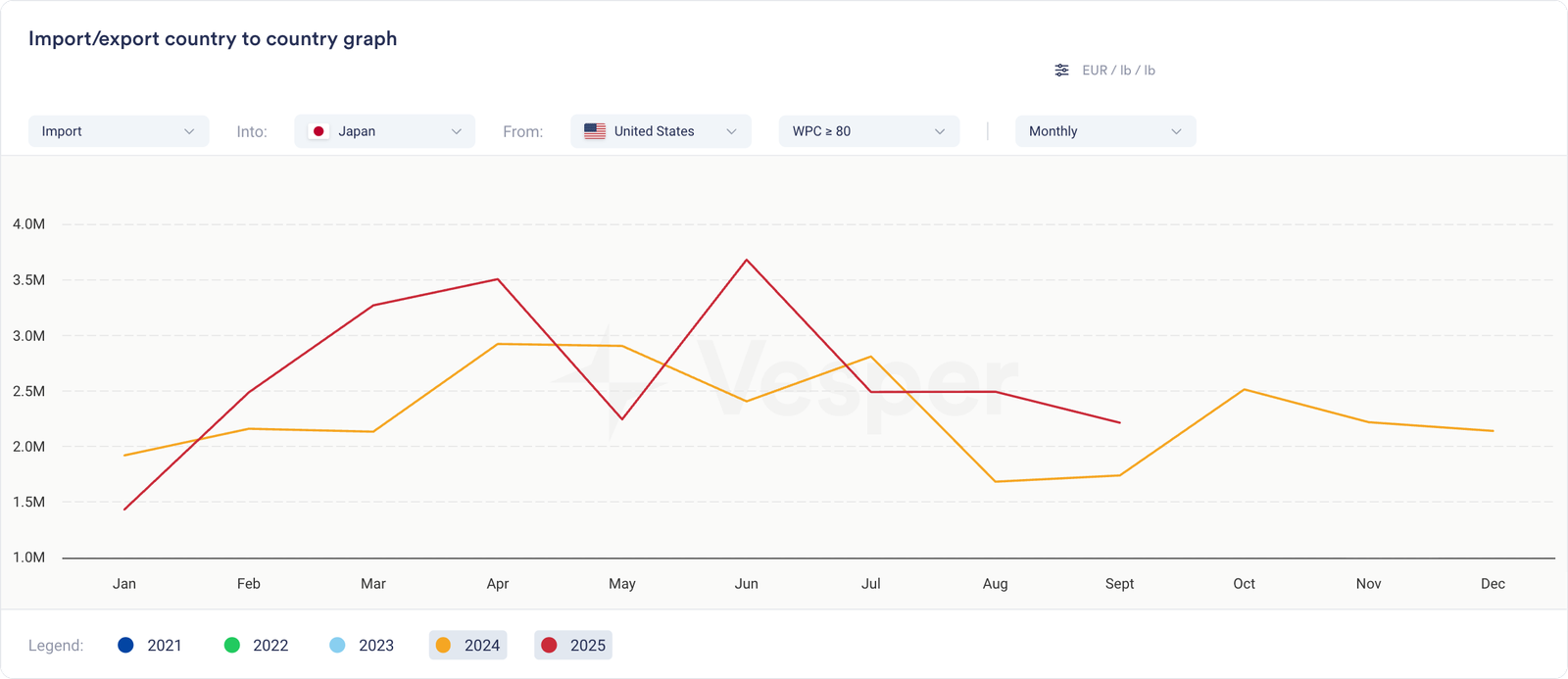Image resolution: width=1568 pixels, height=679 pixels.
Task: Open the Import trade direction dropdown
Action: click(x=119, y=131)
